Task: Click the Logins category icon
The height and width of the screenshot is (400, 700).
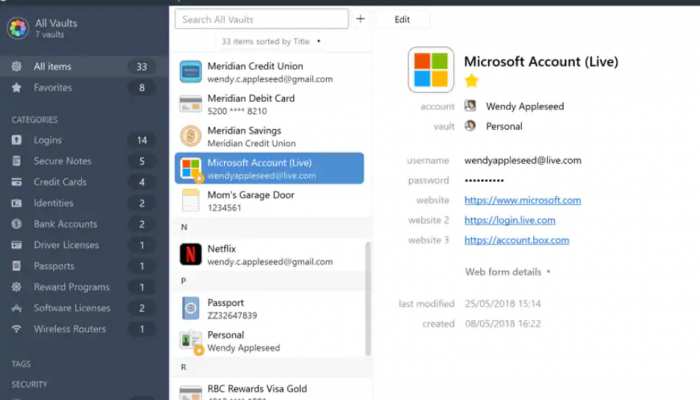Action: pos(17,140)
